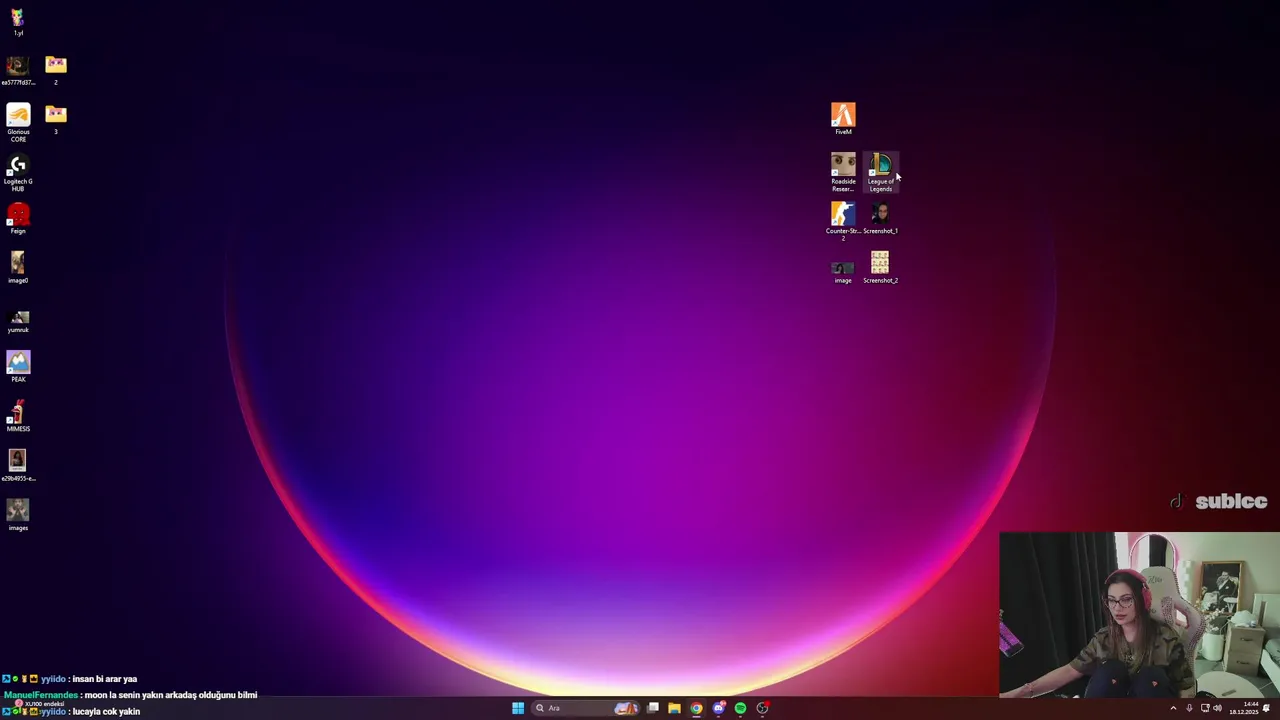Viewport: 1280px width, 720px height.
Task: Select the yumruk image file
Action: [x=18, y=320]
